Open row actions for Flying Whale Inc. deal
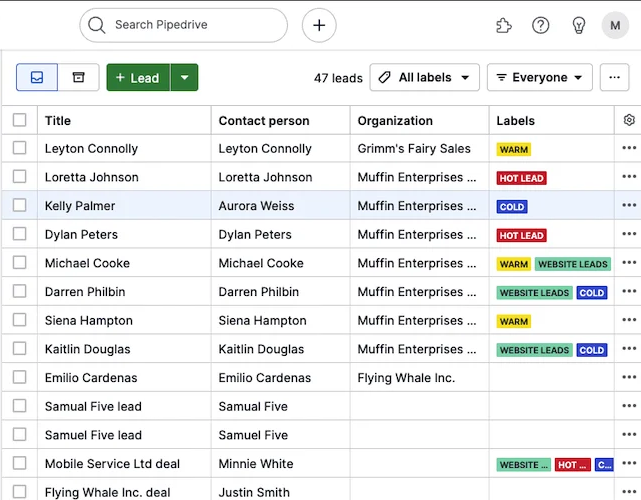The height and width of the screenshot is (500, 641). [x=629, y=492]
